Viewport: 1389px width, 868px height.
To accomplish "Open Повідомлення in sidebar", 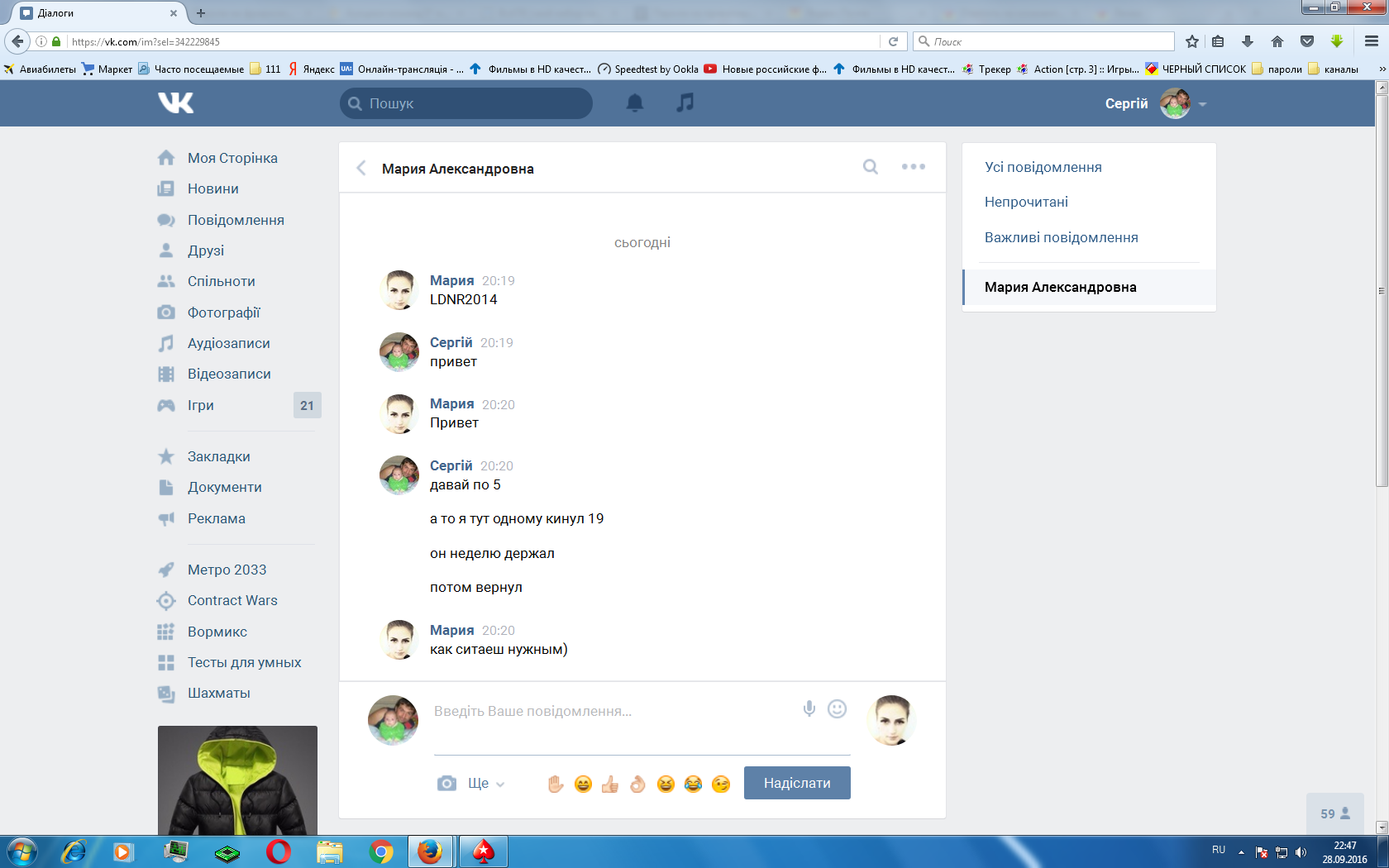I will (236, 220).
